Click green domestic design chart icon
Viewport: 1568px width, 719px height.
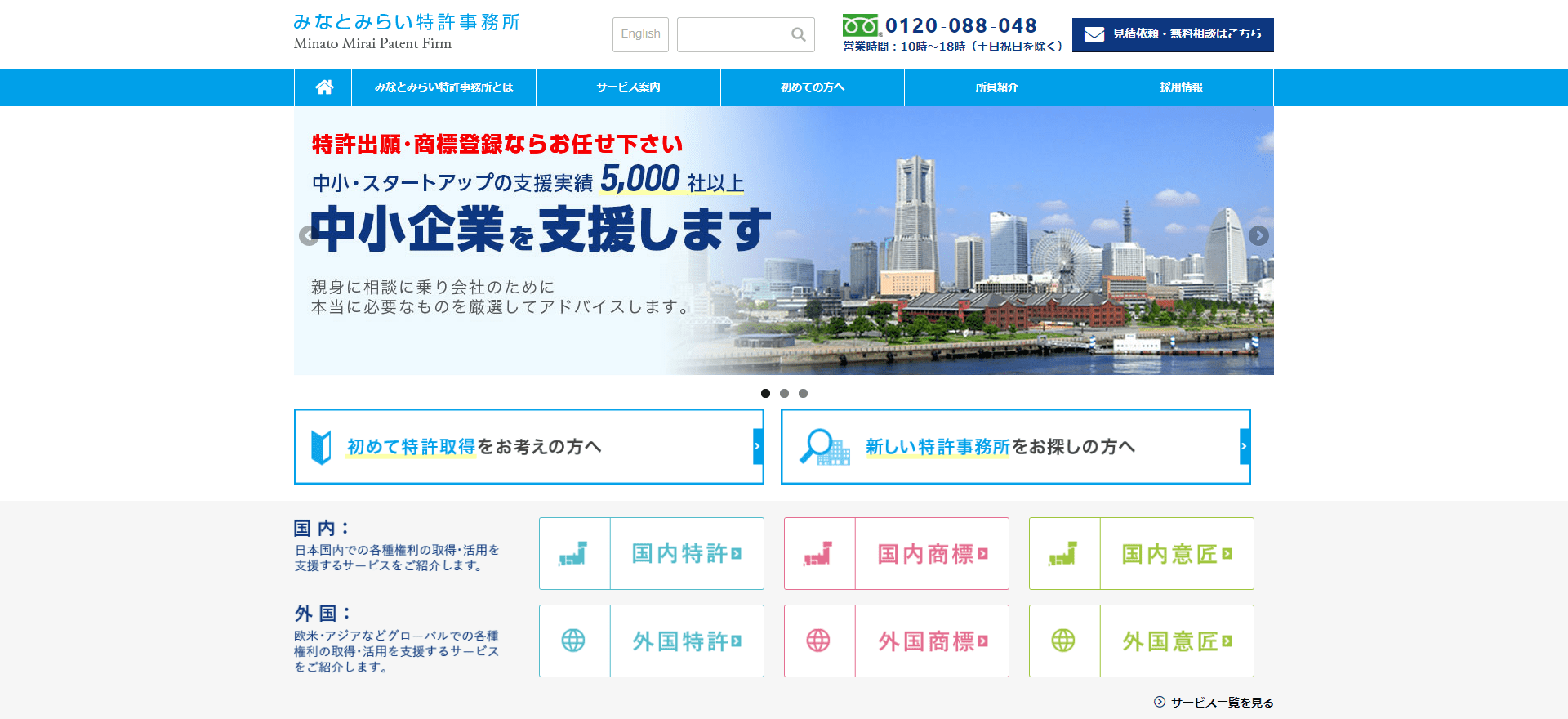pyautogui.click(x=1064, y=554)
